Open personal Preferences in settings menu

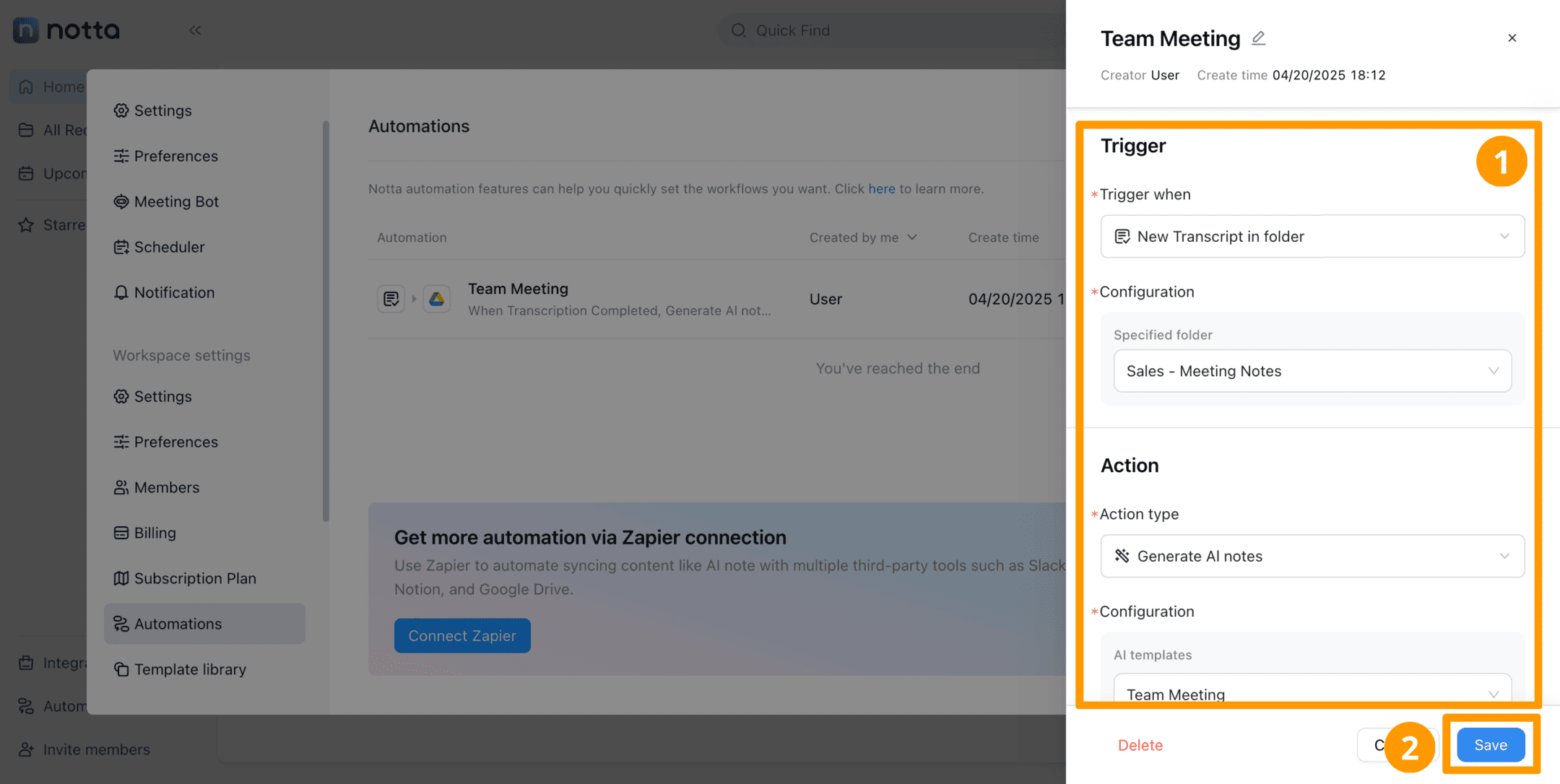click(x=165, y=156)
